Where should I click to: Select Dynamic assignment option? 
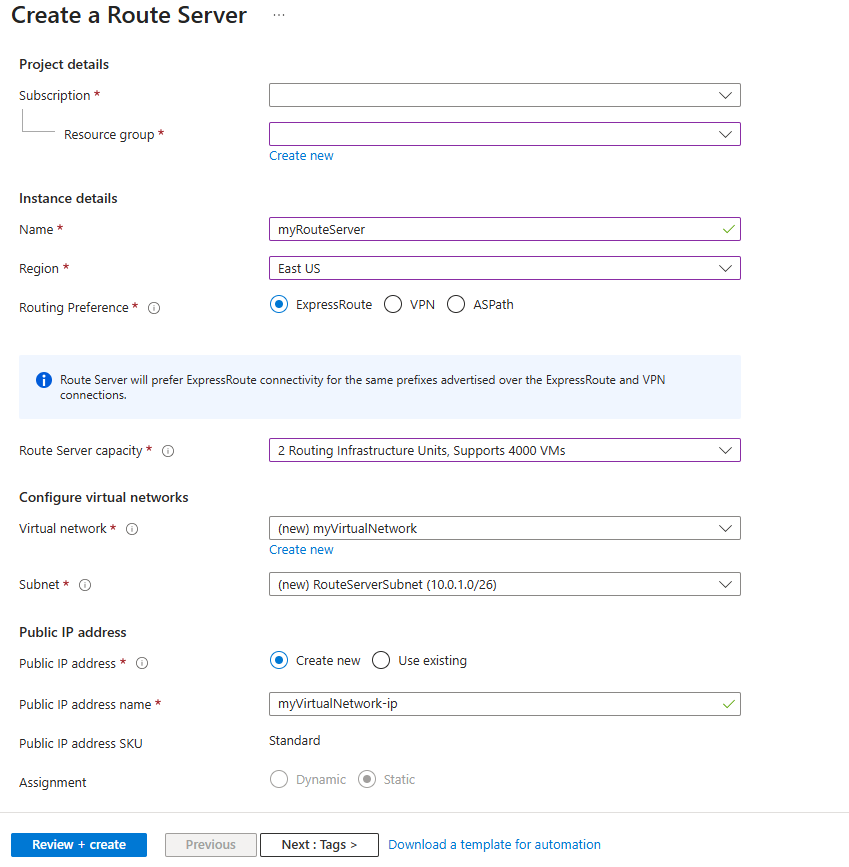pyautogui.click(x=279, y=779)
